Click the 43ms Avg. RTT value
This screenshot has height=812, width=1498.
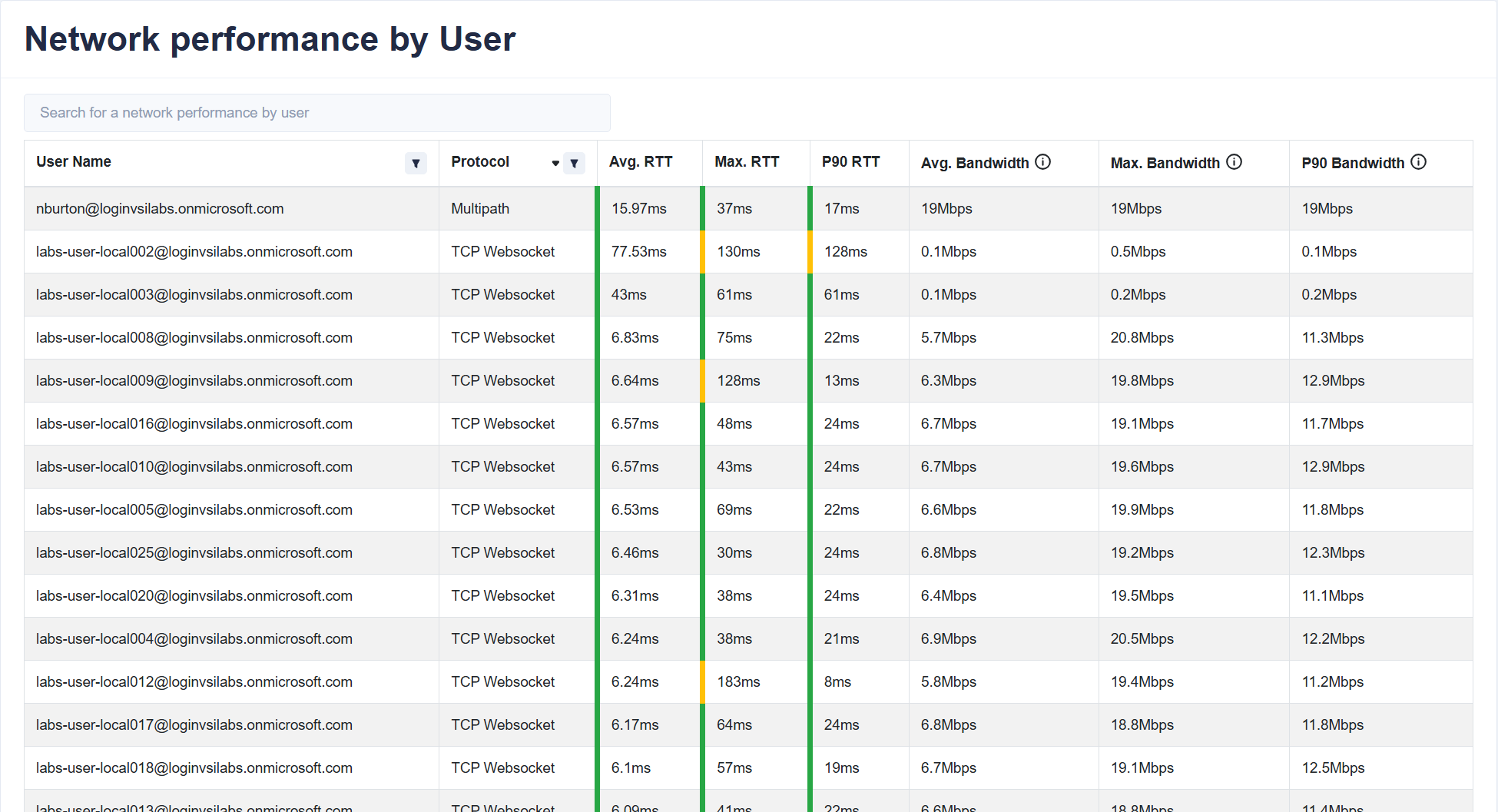pyautogui.click(x=629, y=295)
